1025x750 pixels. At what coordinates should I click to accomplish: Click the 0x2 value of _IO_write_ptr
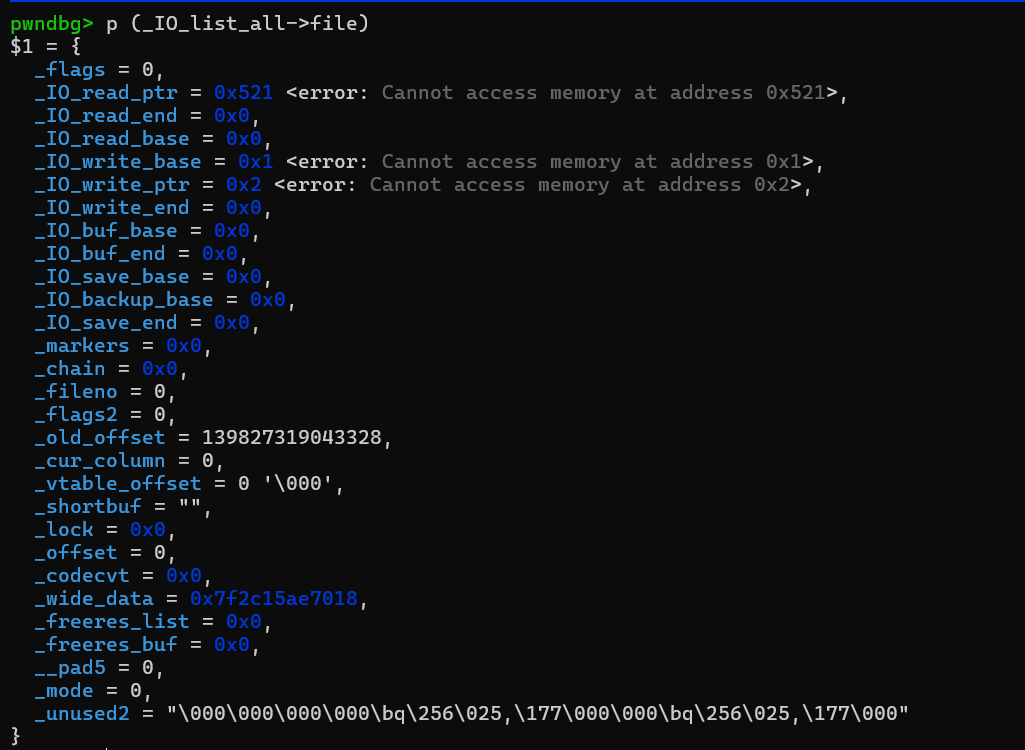pyautogui.click(x=249, y=185)
